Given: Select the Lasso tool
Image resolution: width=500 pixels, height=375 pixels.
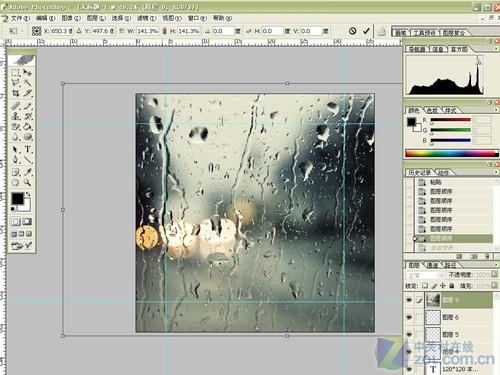Looking at the screenshot, I should coord(16,82).
